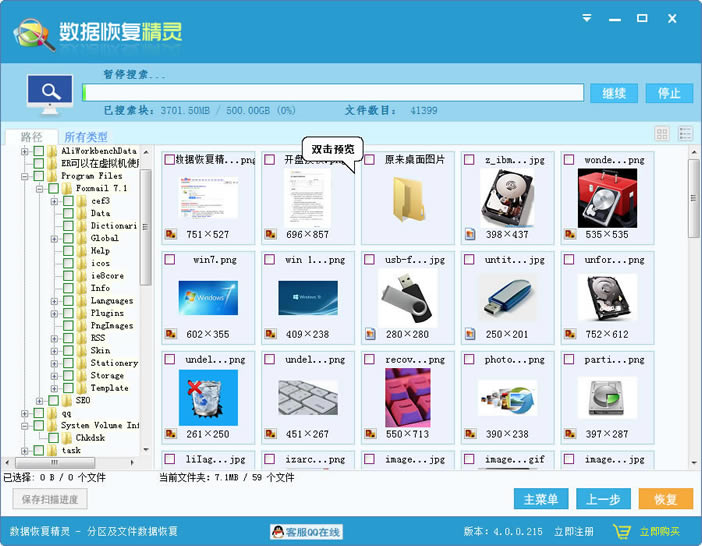702x546 pixels.
Task: Click file type icon beside 535×535
Action: coord(570,234)
